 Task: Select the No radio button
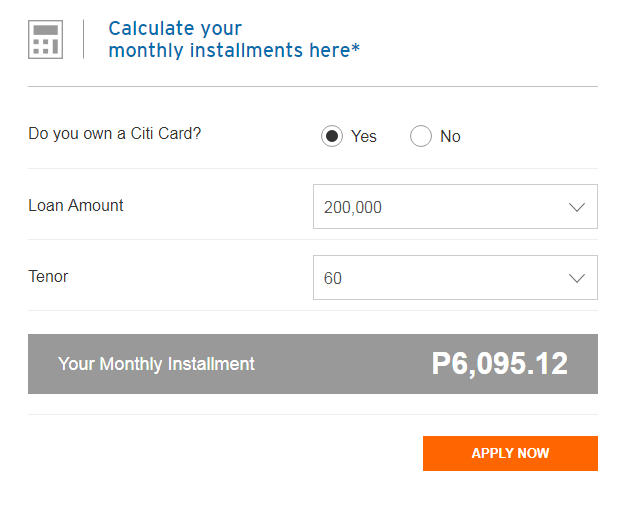point(421,136)
